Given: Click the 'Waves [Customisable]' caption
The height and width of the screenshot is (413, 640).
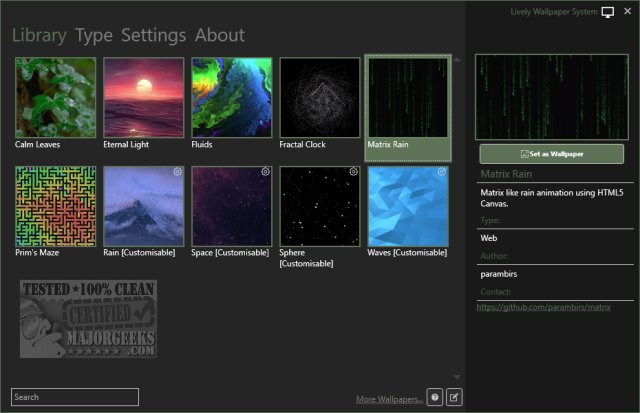Looking at the screenshot, I should click(x=407, y=253).
